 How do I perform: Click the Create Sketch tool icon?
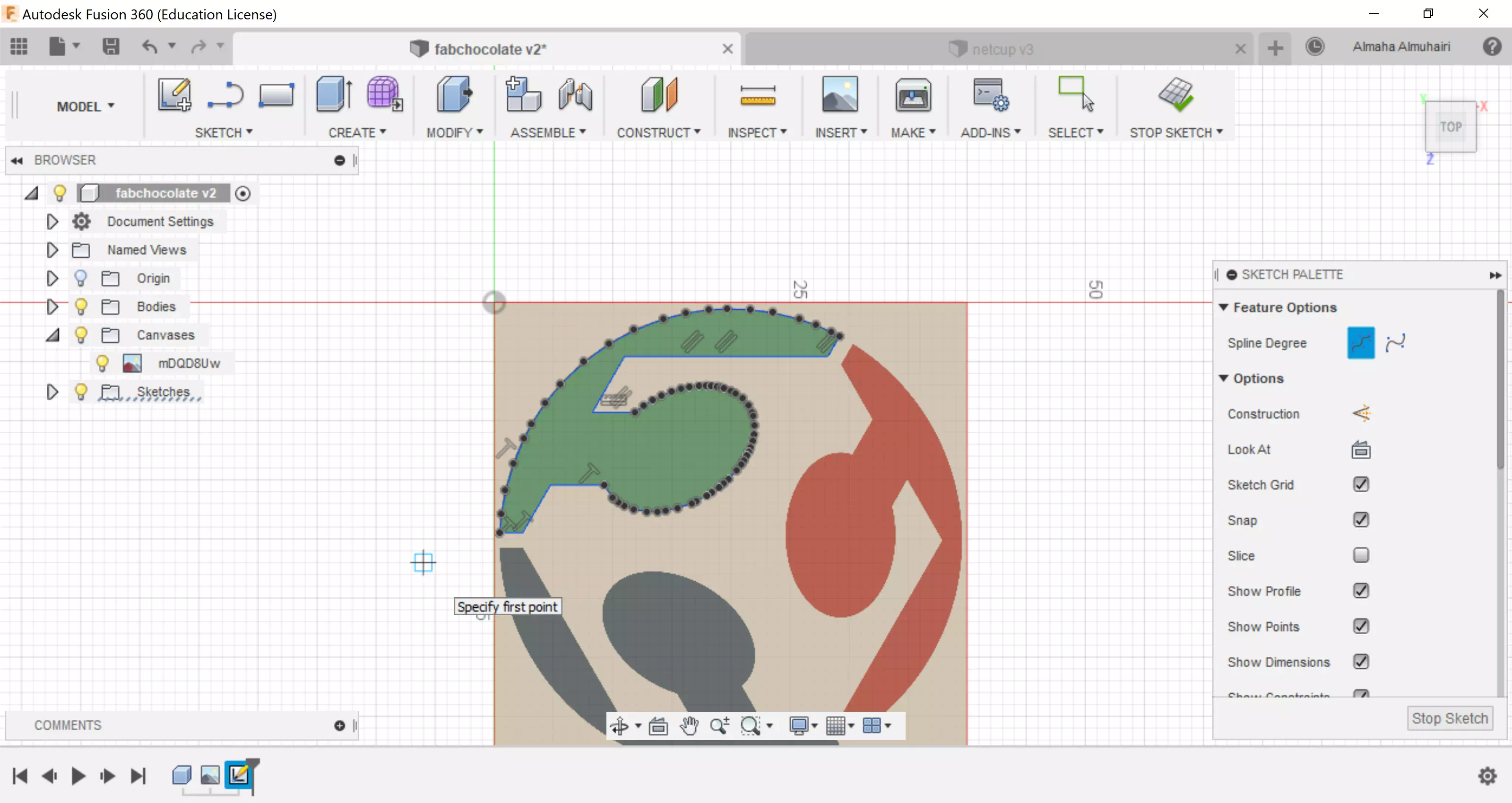(174, 95)
